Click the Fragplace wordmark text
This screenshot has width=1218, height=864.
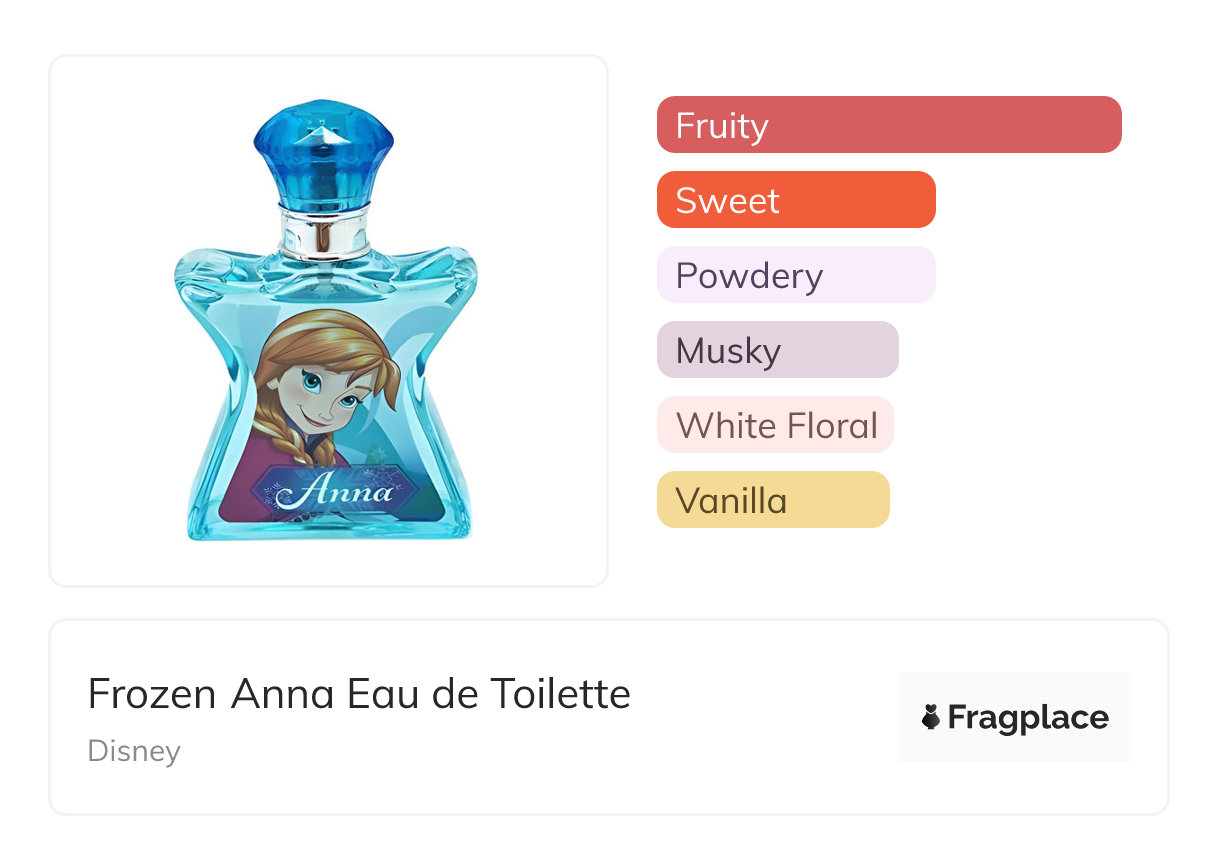pos(1028,717)
